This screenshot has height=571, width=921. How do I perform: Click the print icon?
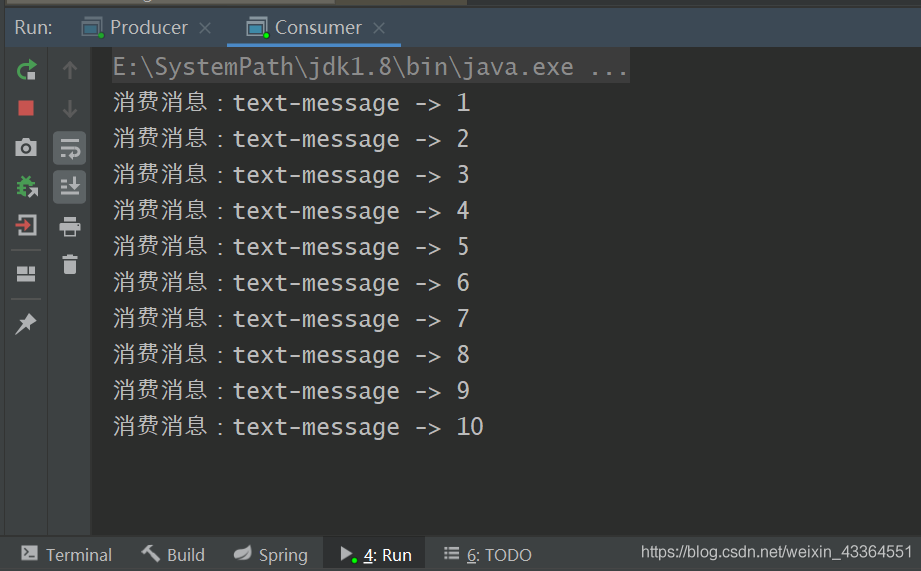point(70,226)
